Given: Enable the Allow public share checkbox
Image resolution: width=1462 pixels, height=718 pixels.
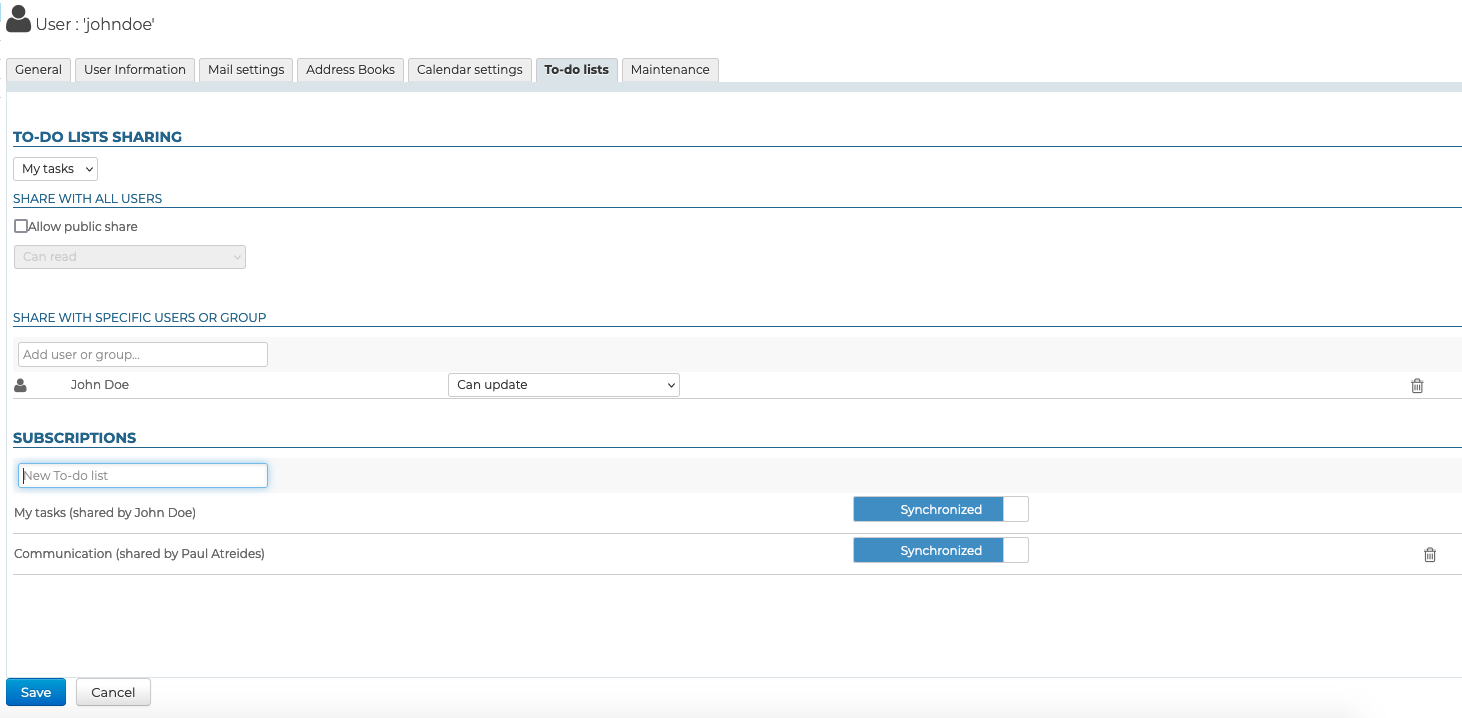Looking at the screenshot, I should click(x=21, y=226).
